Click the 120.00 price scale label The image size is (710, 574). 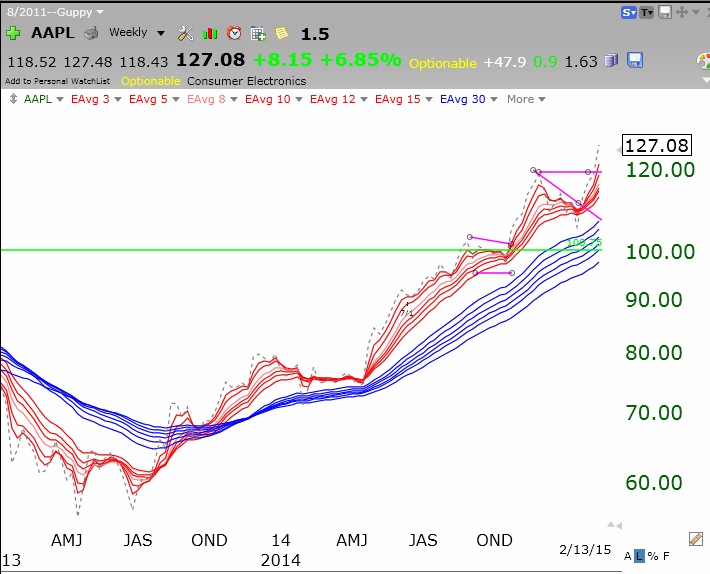[660, 170]
